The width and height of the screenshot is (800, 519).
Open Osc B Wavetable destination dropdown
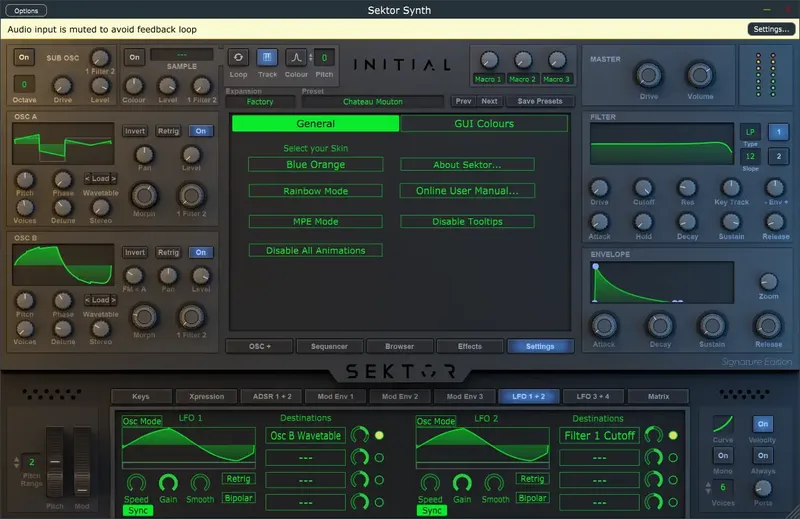tap(305, 436)
